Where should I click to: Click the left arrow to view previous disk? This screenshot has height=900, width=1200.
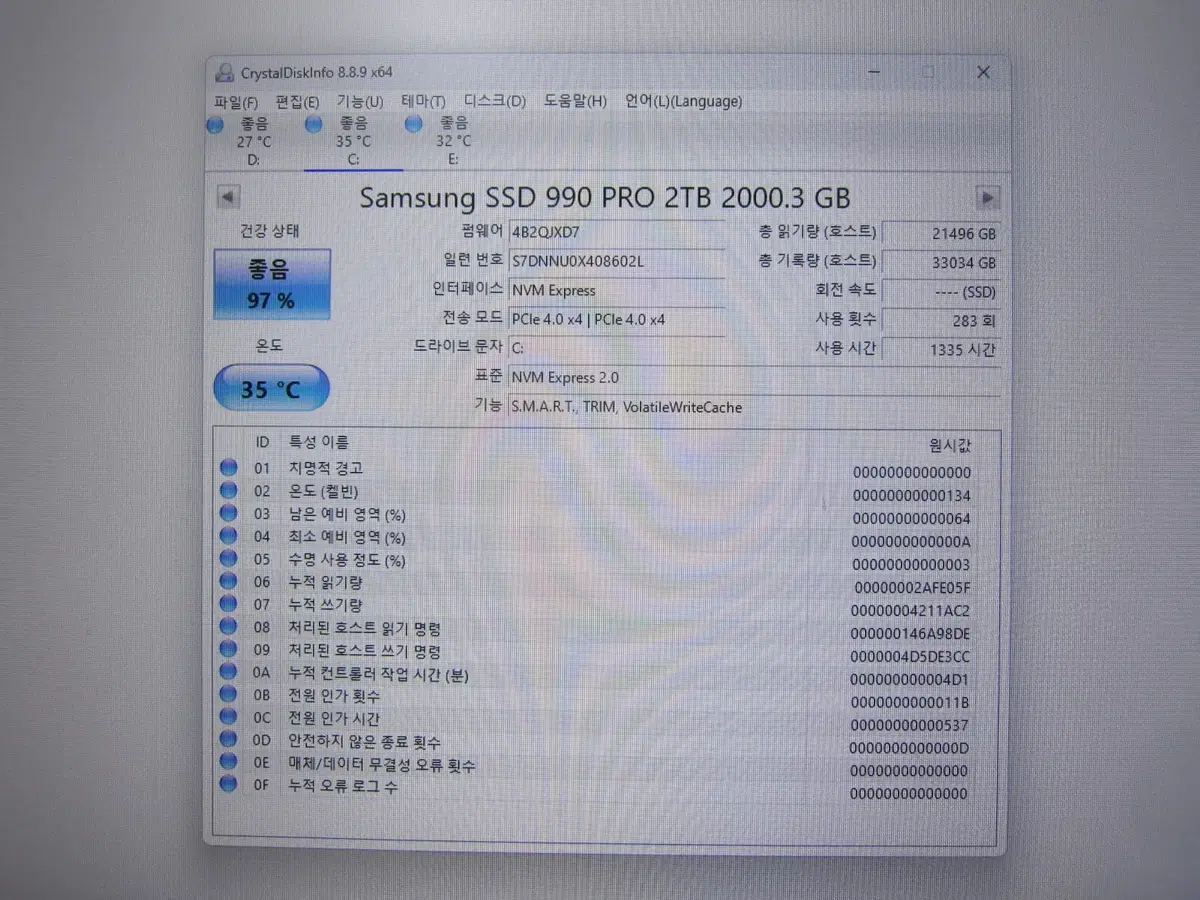pyautogui.click(x=228, y=197)
